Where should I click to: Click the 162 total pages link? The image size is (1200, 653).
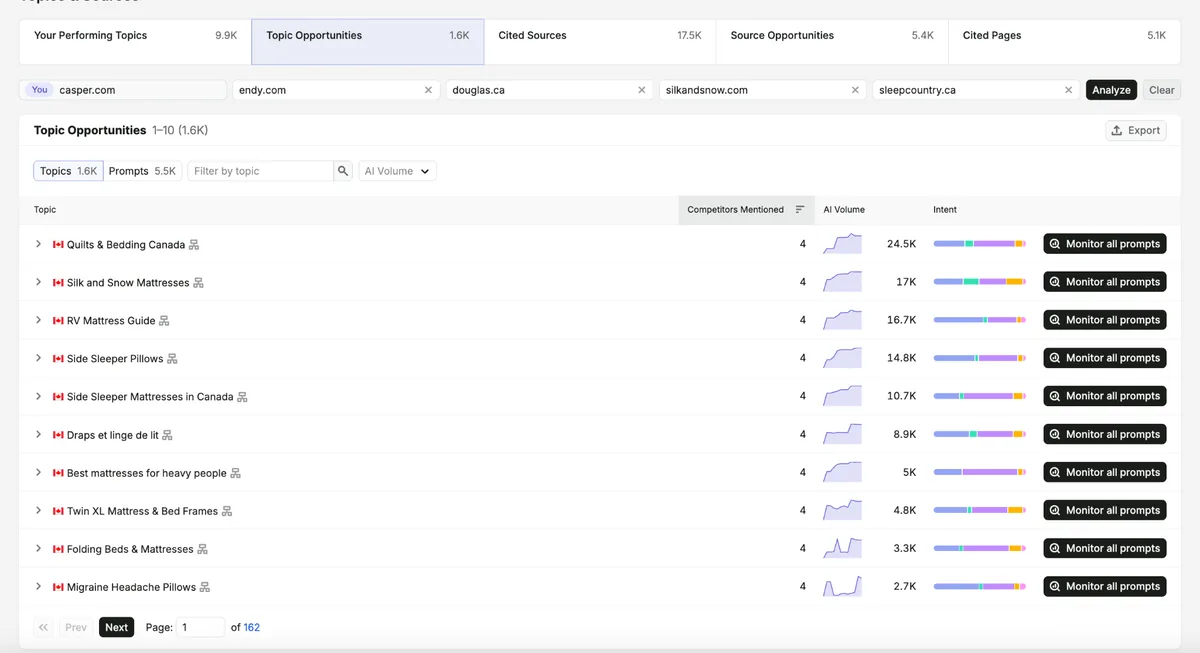click(252, 627)
